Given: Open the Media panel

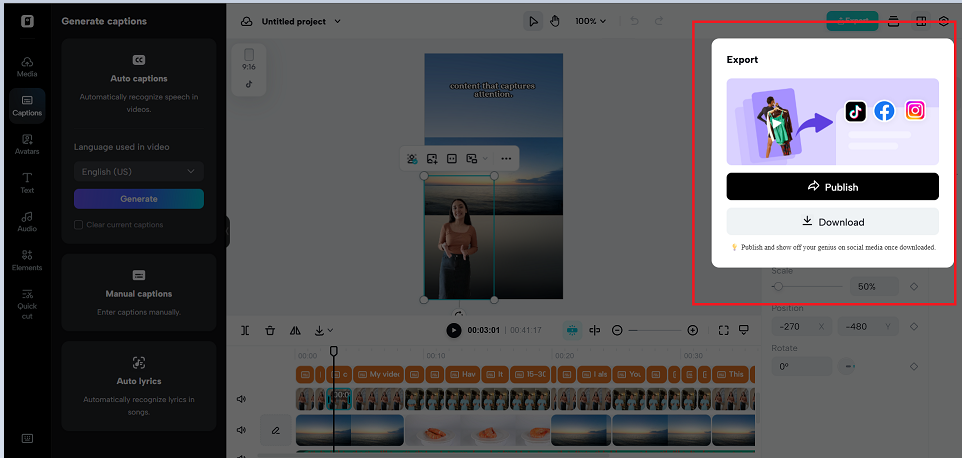Looking at the screenshot, I should pyautogui.click(x=27, y=67).
